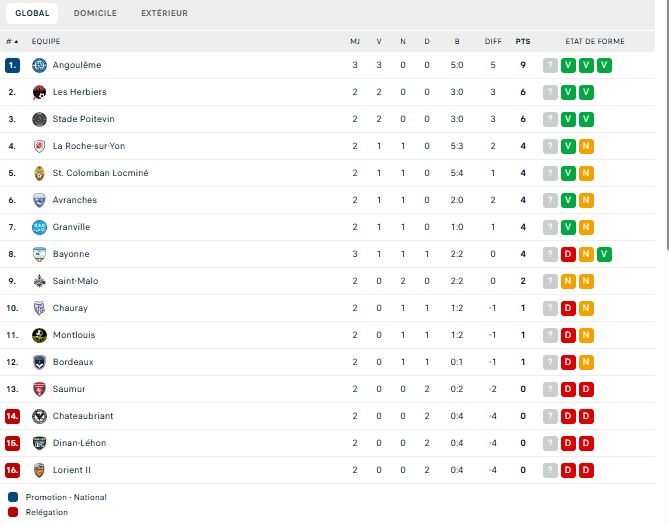
Task: Click the Les Herbiers team logo
Action: pos(39,92)
